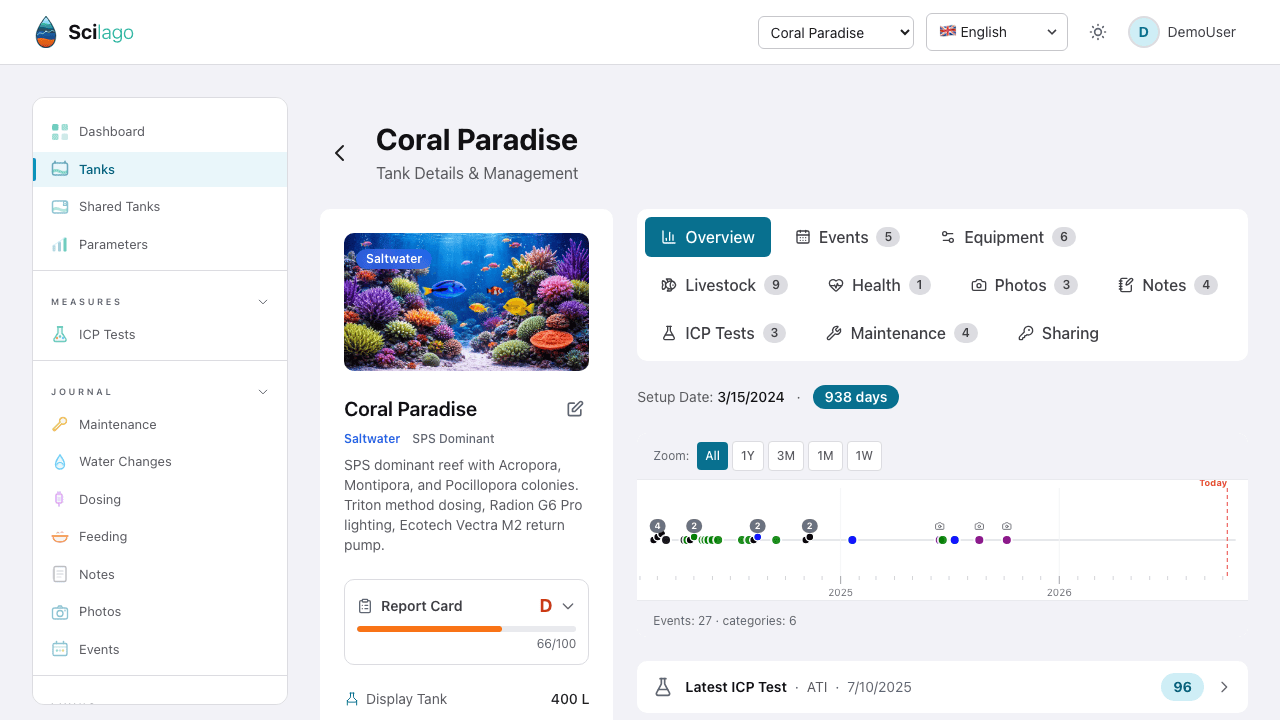Image resolution: width=1280 pixels, height=720 pixels.
Task: Click the back arrow beside Coral Paradise title
Action: click(340, 153)
